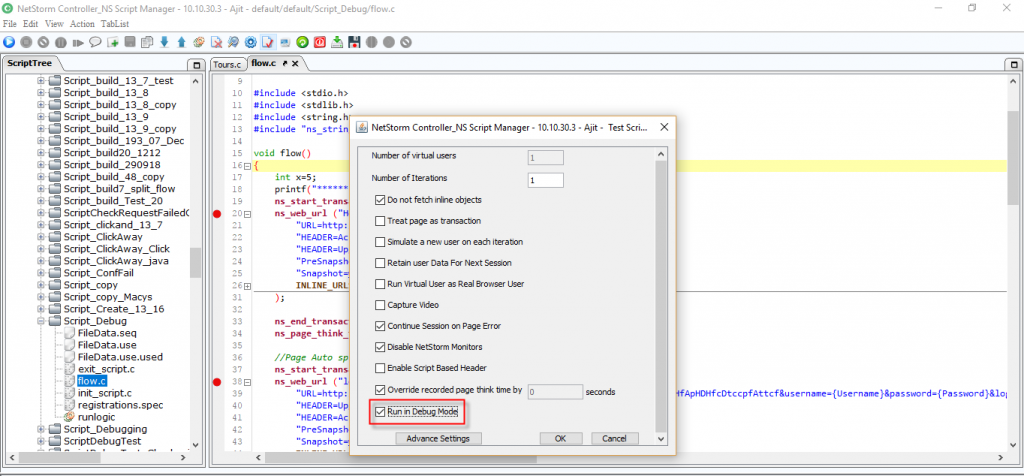The height and width of the screenshot is (476, 1024).
Task: Switch to the Tours.c editor tab
Action: pyautogui.click(x=227, y=64)
